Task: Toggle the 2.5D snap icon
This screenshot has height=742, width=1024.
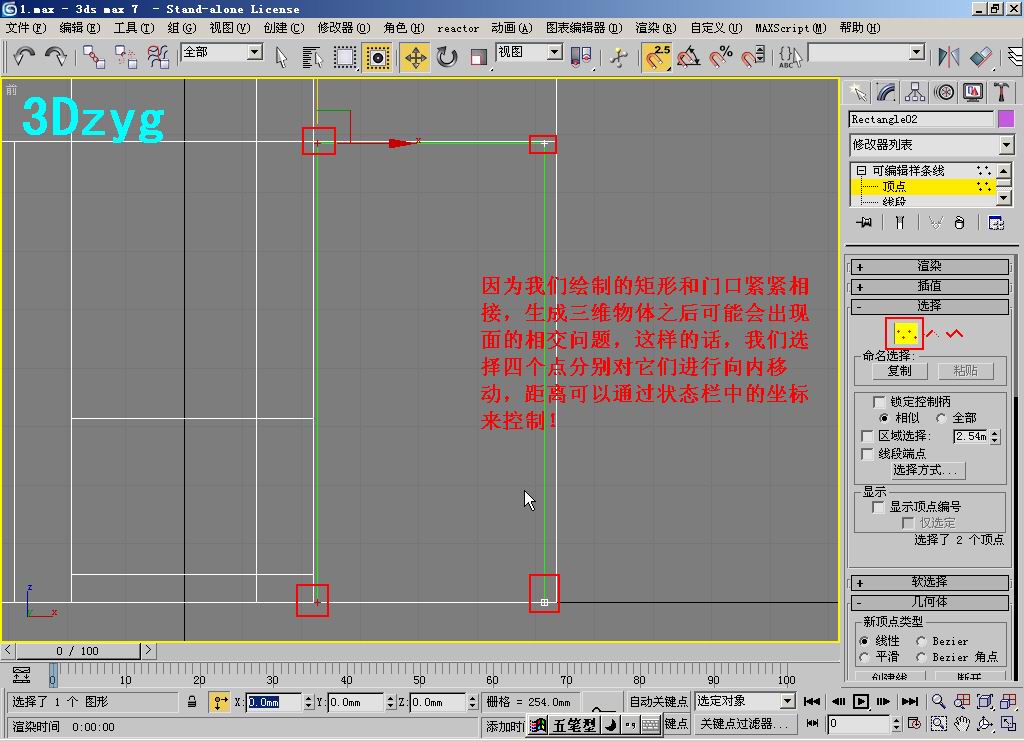Action: click(656, 57)
